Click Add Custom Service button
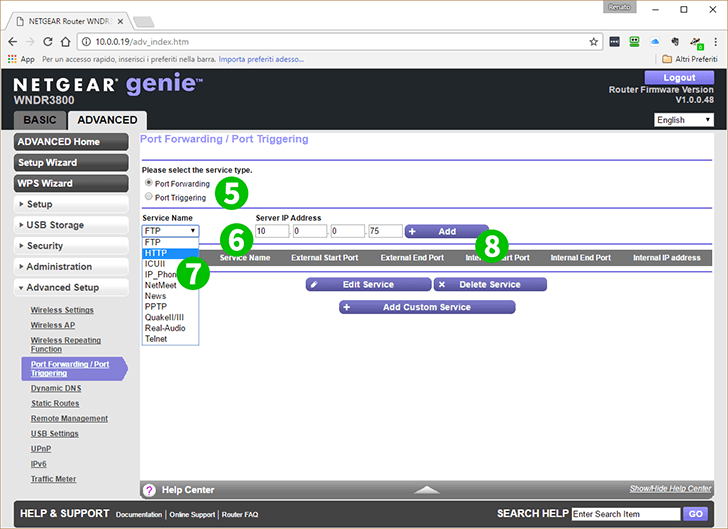Viewport: 728px width, 529px height. (427, 307)
